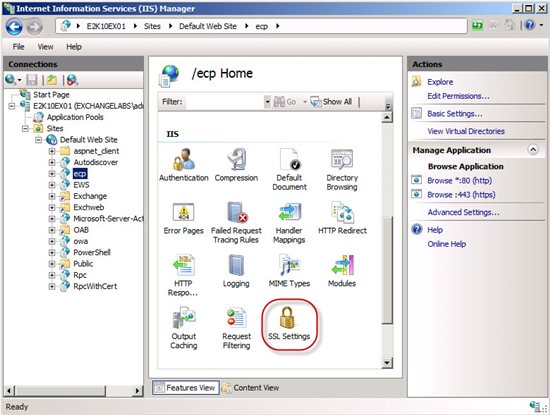The width and height of the screenshot is (550, 415).
Task: Click the Refresh page toolbar icon
Action: [477, 26]
